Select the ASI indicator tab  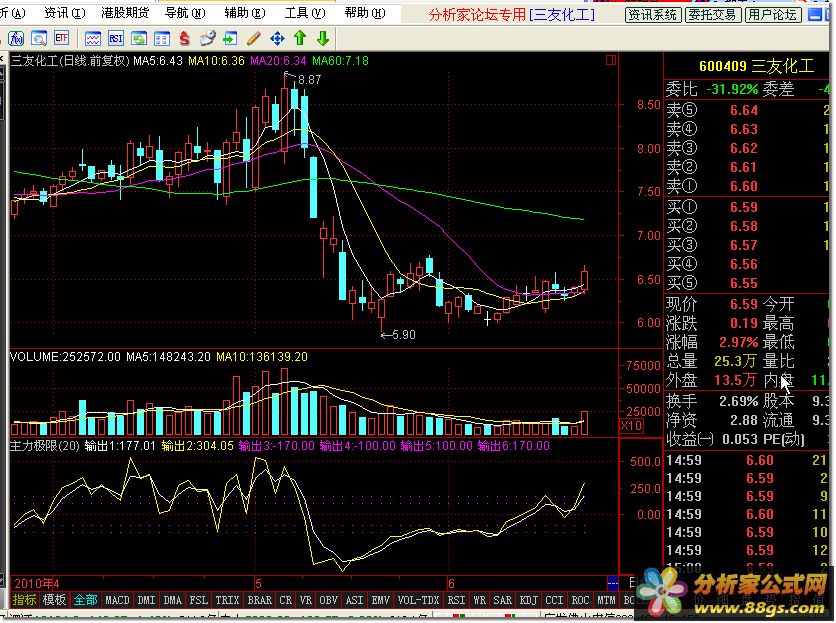355,600
